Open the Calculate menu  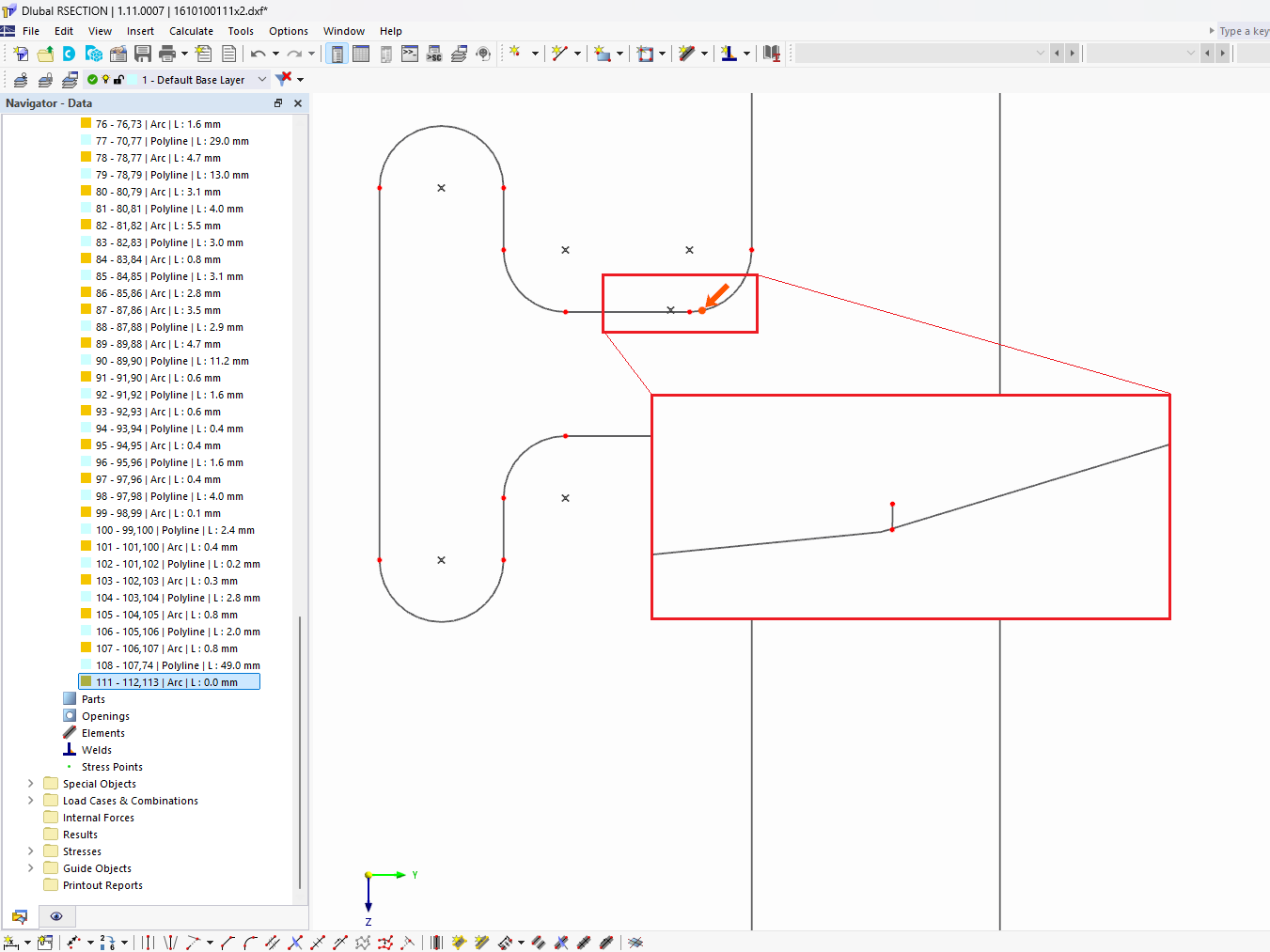(191, 30)
